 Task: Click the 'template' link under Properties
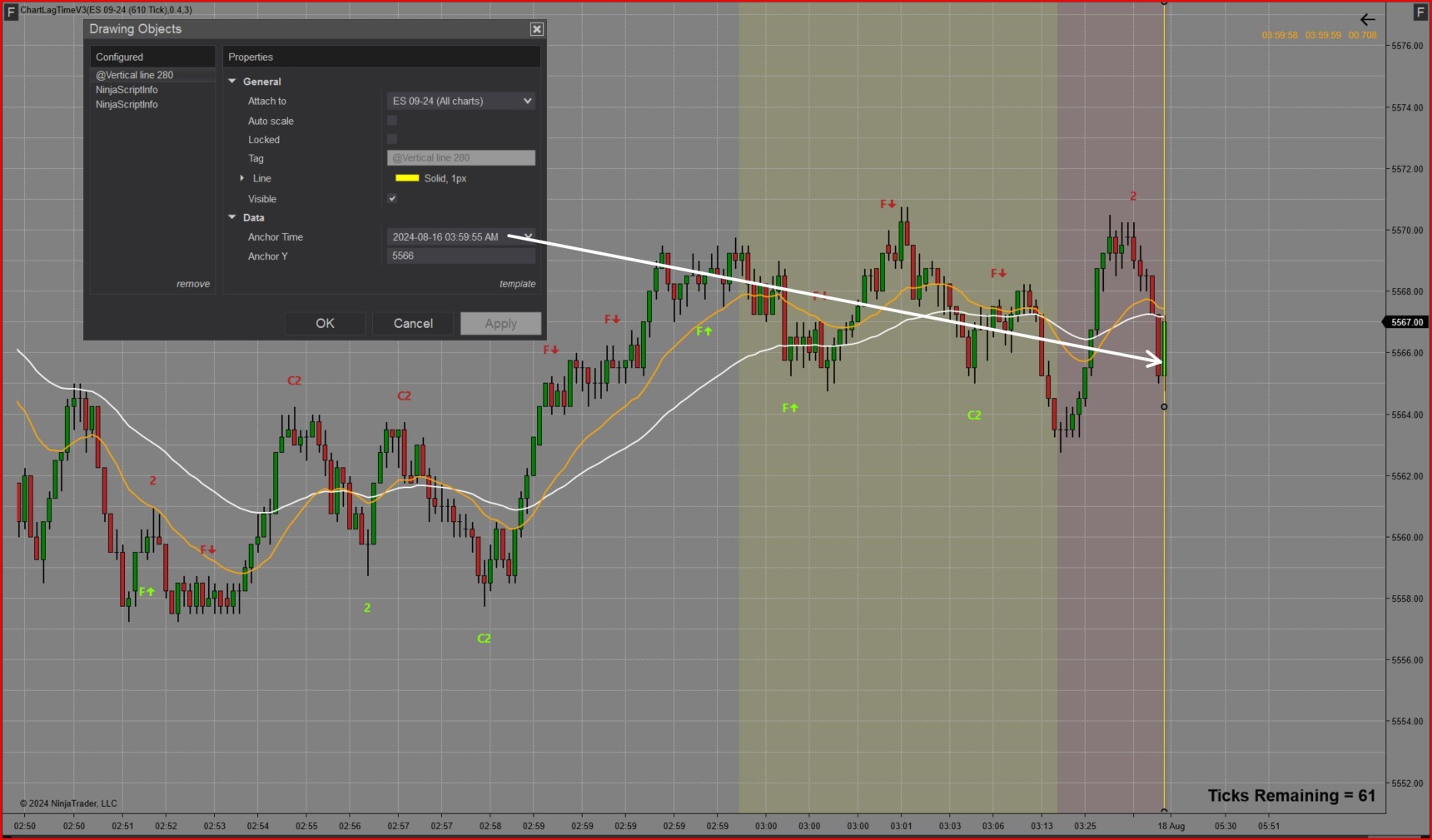(x=518, y=284)
